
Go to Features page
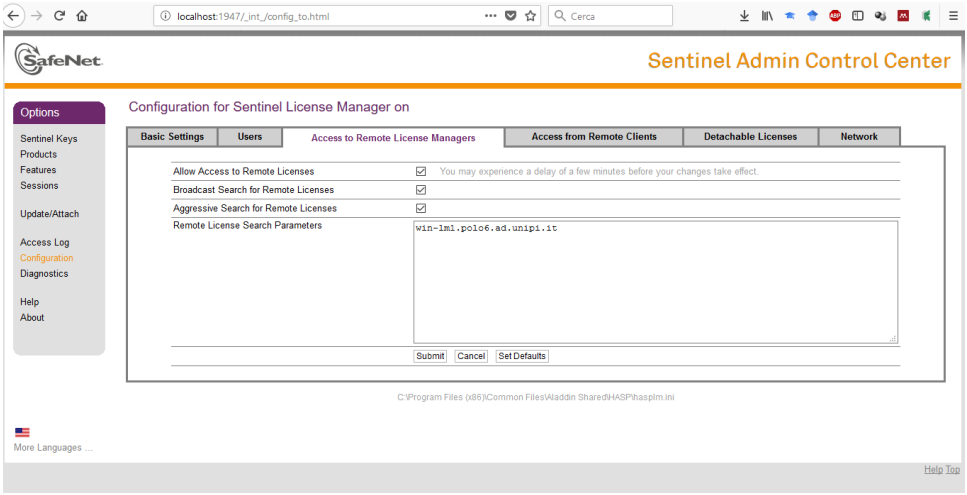coord(38,170)
